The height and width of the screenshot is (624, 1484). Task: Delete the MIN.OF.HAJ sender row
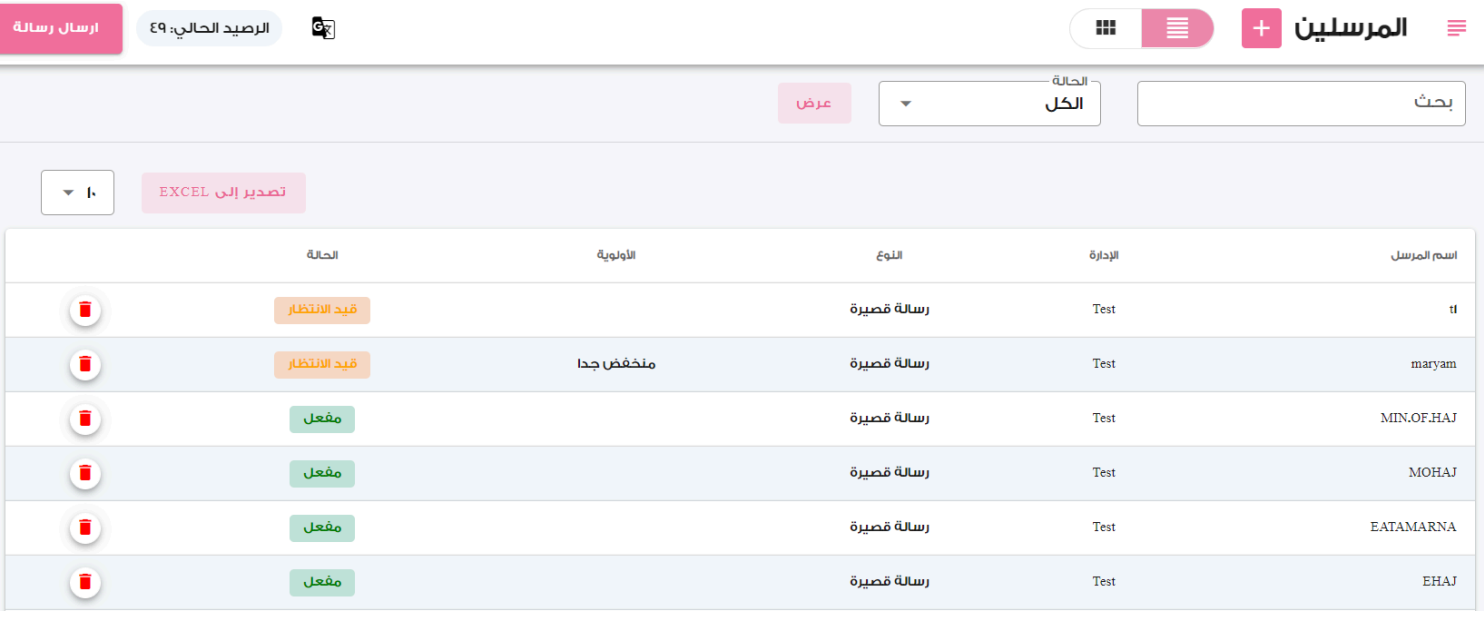tap(85, 419)
